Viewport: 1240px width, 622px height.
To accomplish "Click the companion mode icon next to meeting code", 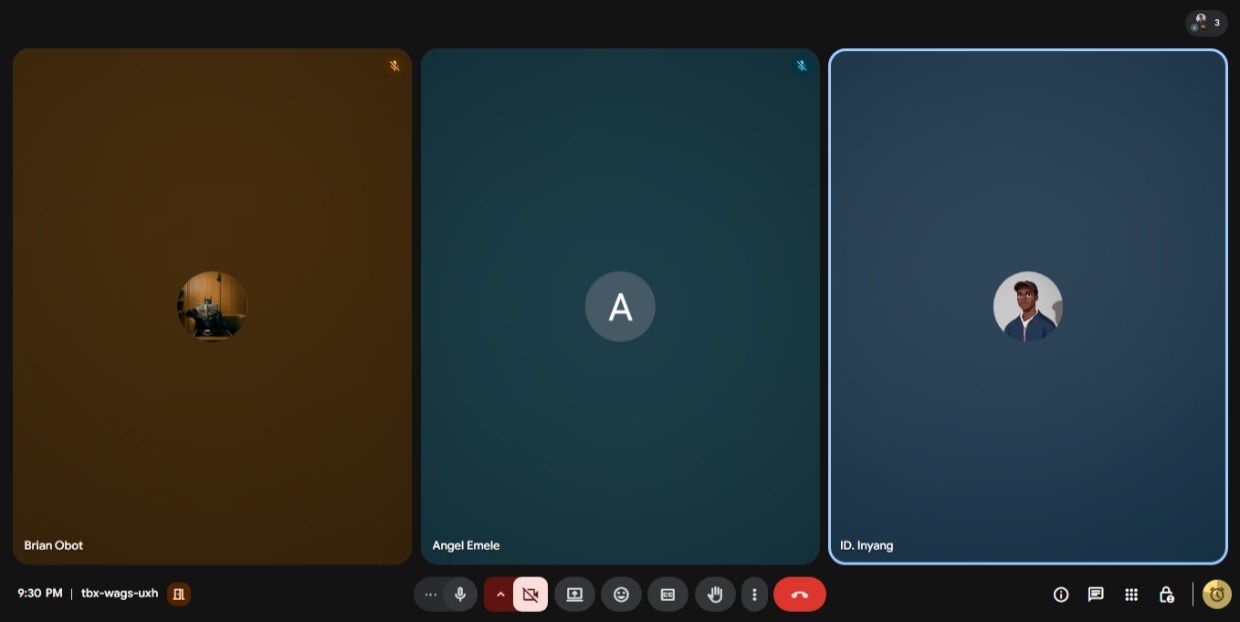I will click(x=179, y=594).
